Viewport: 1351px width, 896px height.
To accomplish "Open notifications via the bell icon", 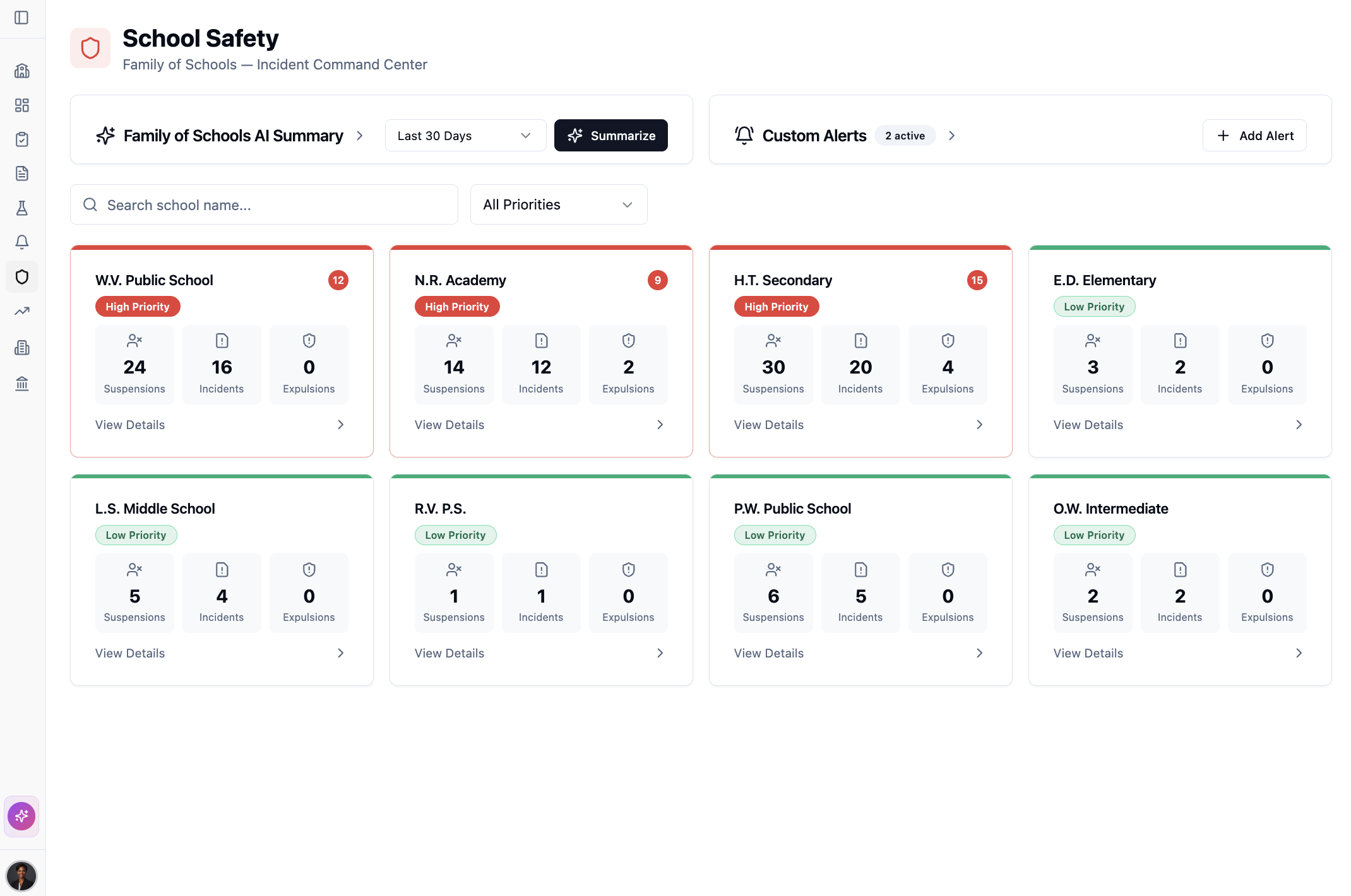I will point(22,242).
